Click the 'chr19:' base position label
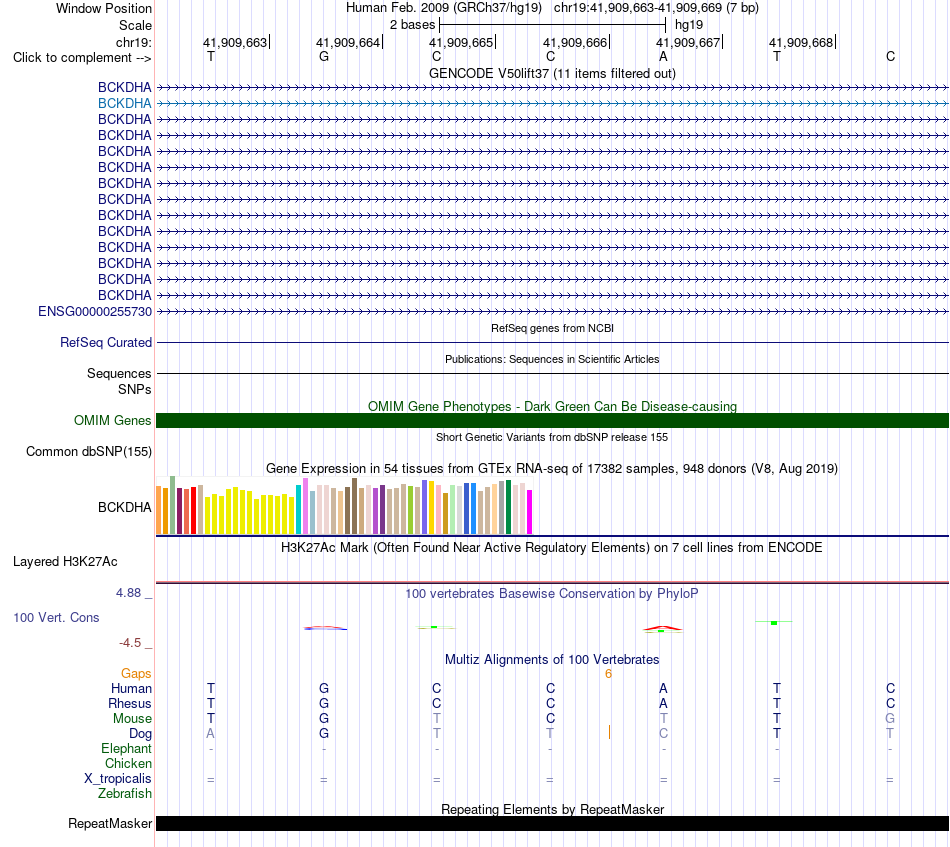The height and width of the screenshot is (847, 950). (133, 42)
